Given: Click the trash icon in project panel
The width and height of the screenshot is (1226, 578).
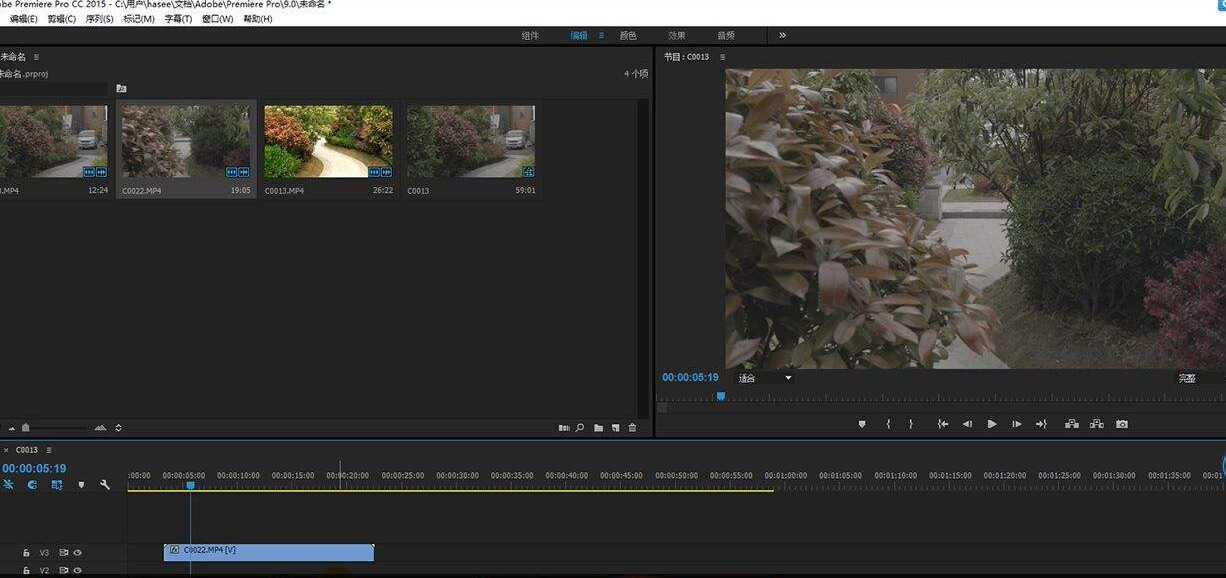Looking at the screenshot, I should [x=632, y=428].
